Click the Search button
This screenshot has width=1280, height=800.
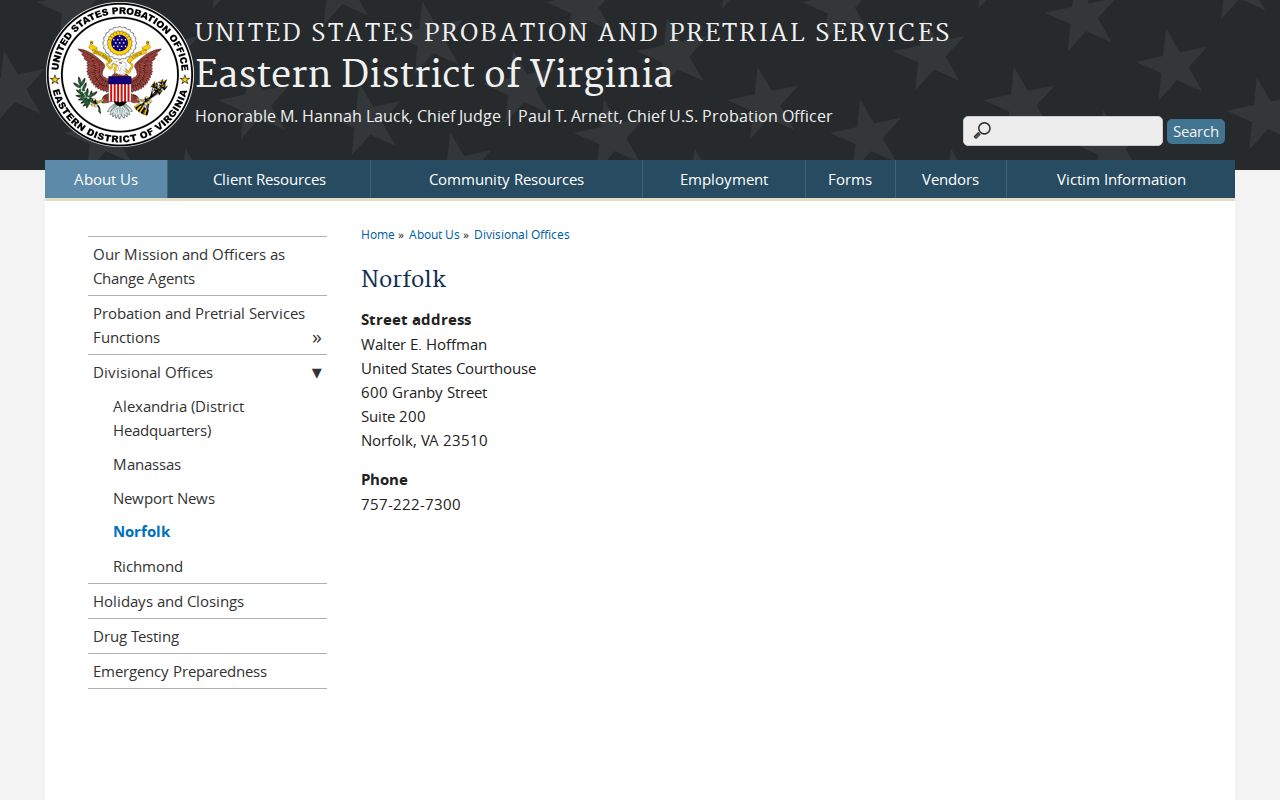tap(1195, 132)
